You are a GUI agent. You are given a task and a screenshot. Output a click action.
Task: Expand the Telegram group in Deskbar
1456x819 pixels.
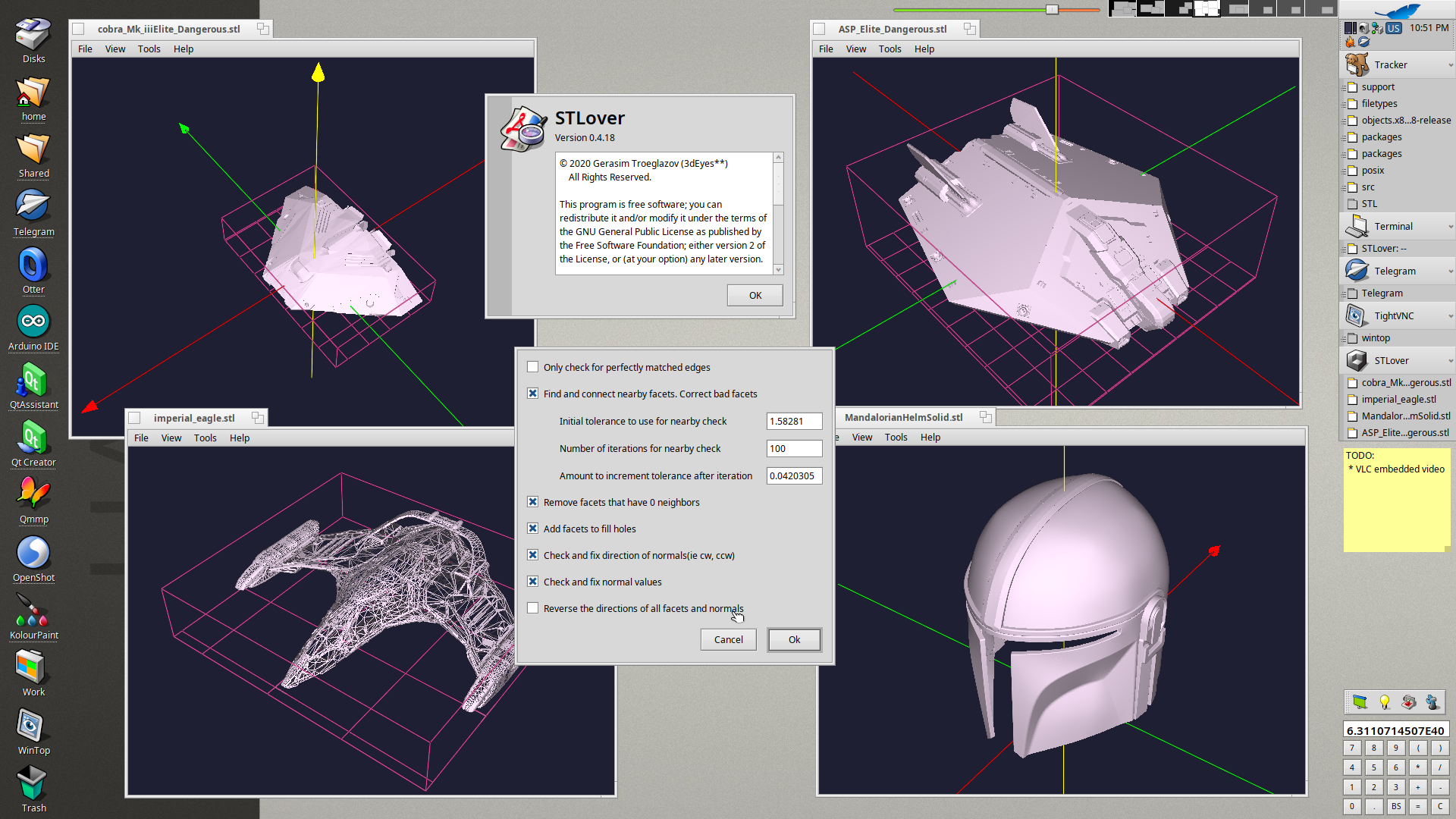(1451, 271)
